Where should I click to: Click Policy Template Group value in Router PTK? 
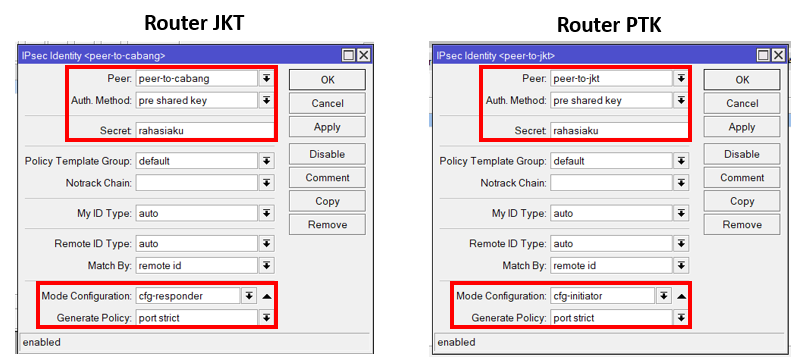click(x=611, y=161)
